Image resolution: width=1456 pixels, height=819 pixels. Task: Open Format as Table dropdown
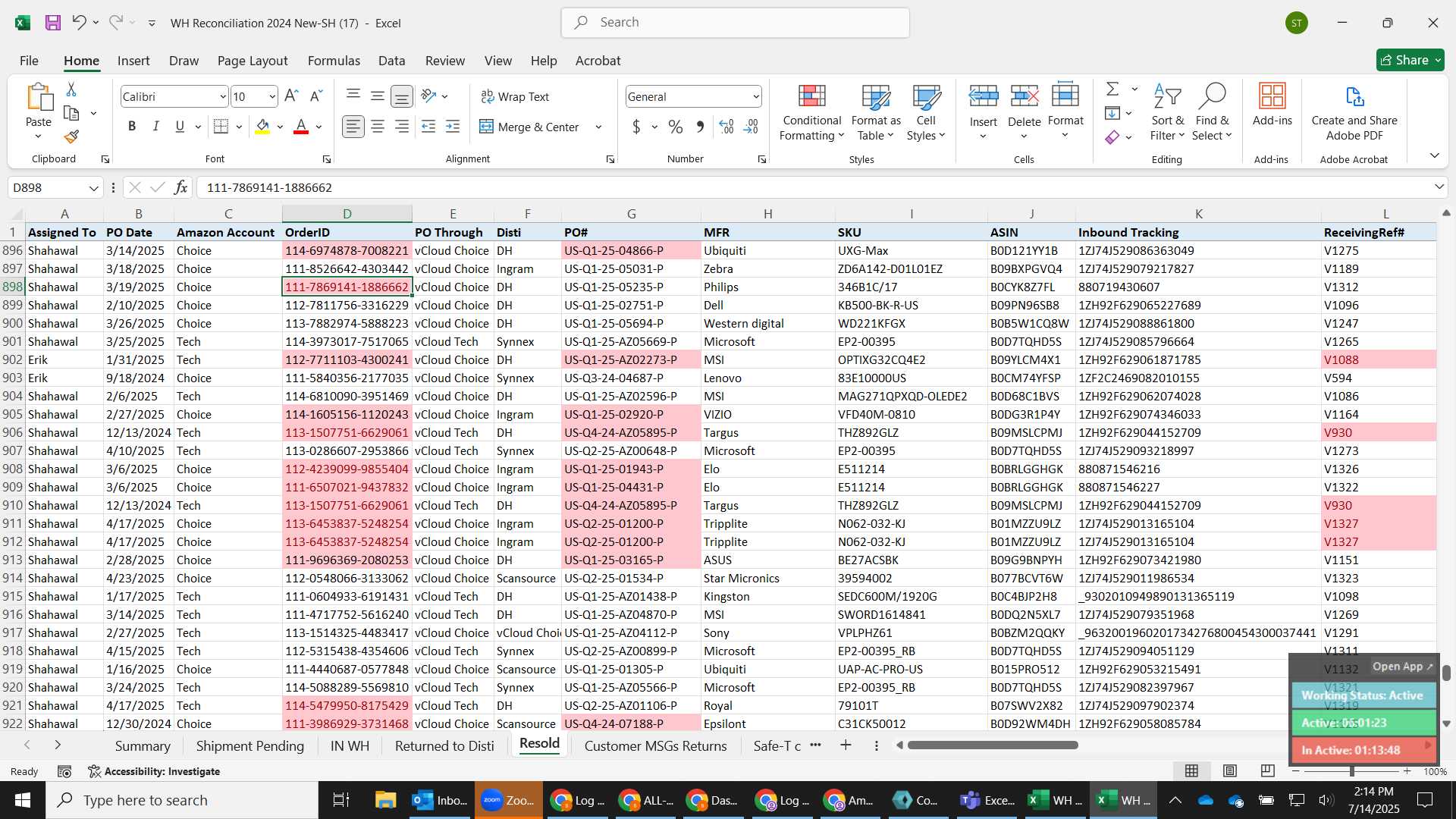pyautogui.click(x=876, y=112)
